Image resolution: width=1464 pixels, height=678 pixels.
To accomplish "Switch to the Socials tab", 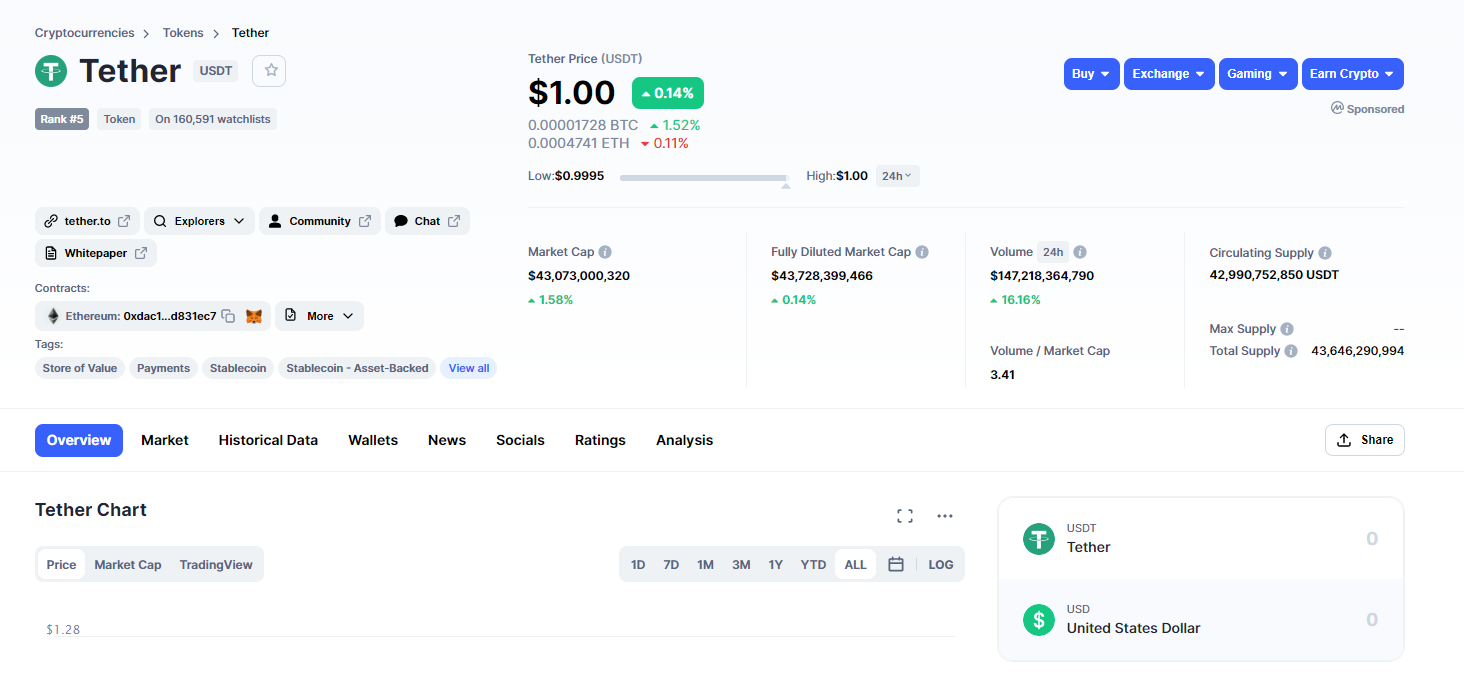I will coord(520,440).
